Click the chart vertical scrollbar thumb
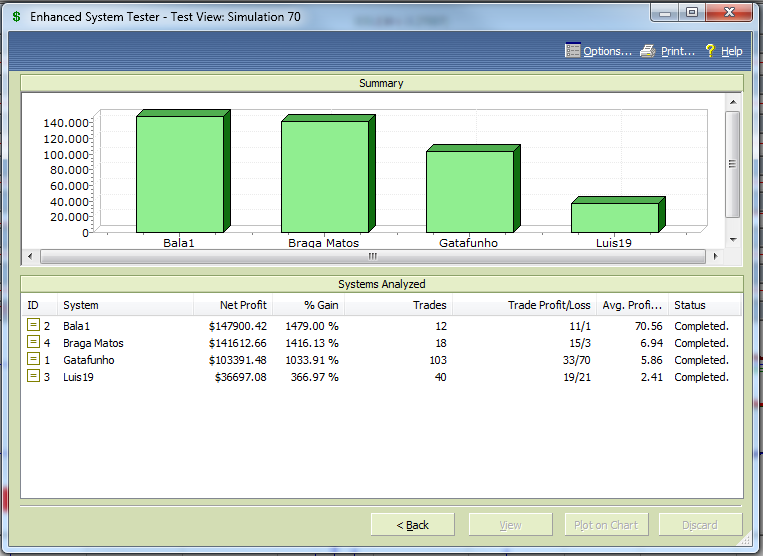Viewport: 763px width, 556px height. click(x=733, y=164)
